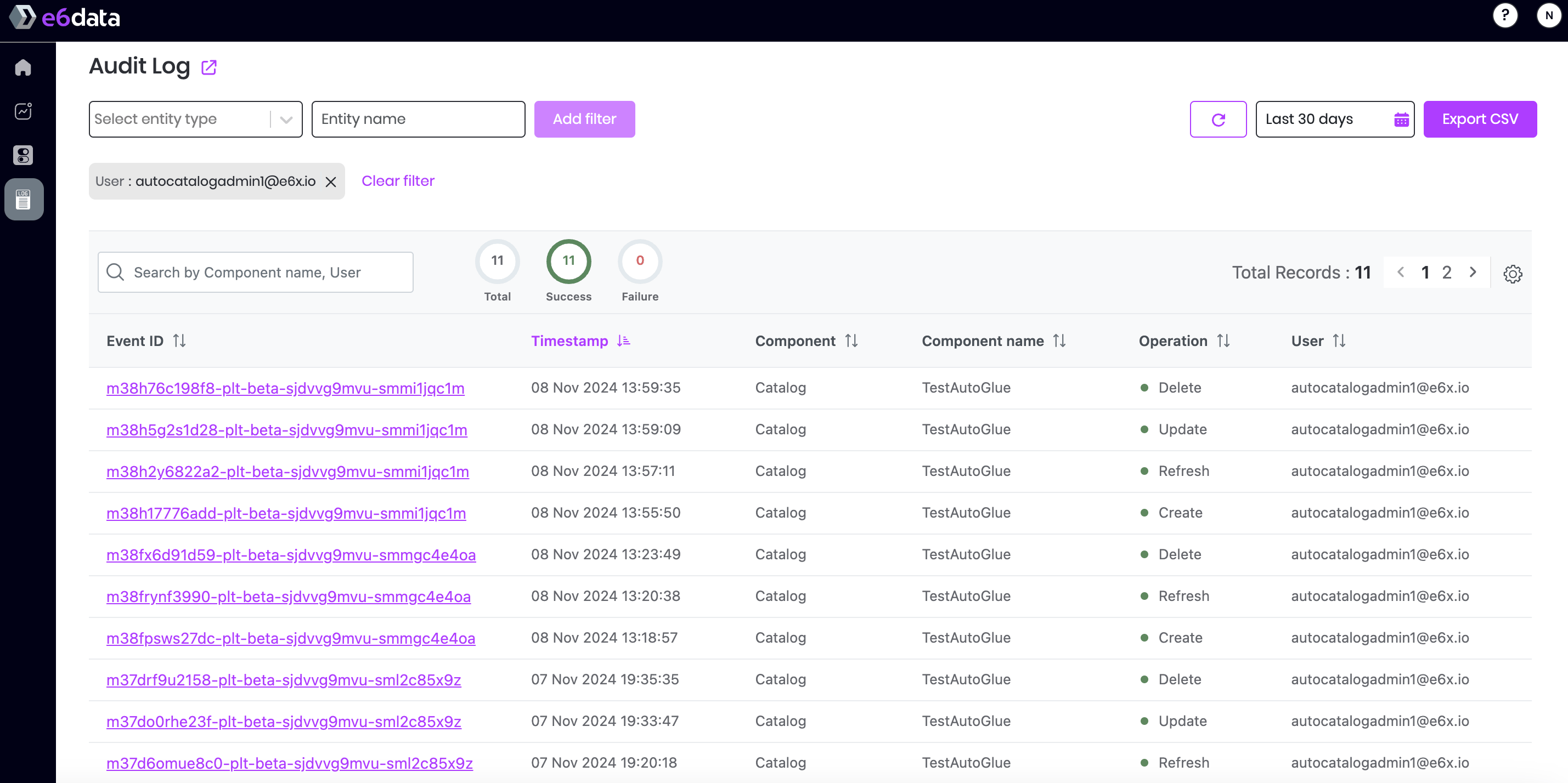Click the Add filter button
This screenshot has height=783, width=1568.
pyautogui.click(x=584, y=119)
